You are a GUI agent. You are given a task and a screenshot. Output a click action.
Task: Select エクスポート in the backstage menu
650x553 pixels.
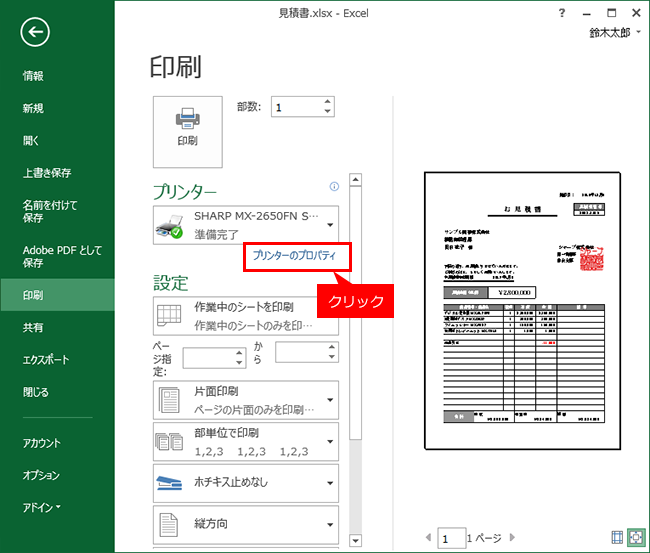point(46,360)
